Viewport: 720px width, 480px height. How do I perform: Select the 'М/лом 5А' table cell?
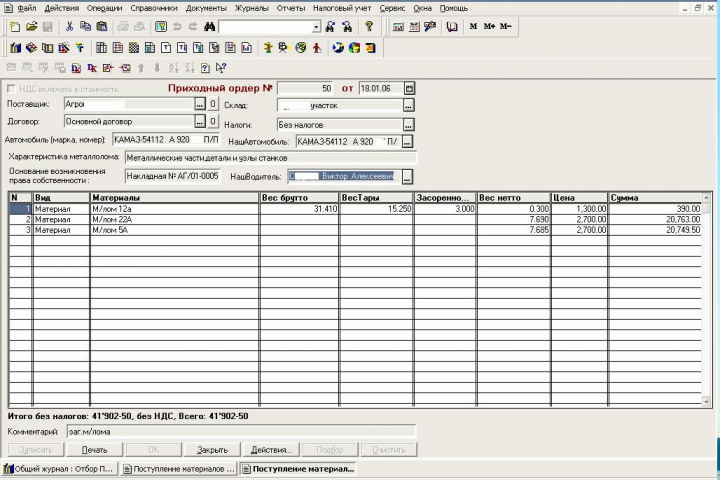tap(174, 230)
